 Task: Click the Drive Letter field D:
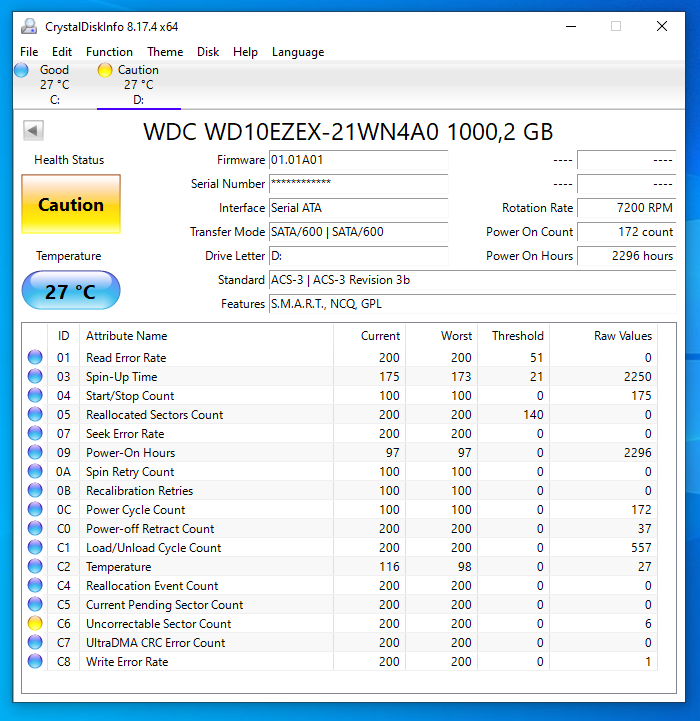[358, 256]
